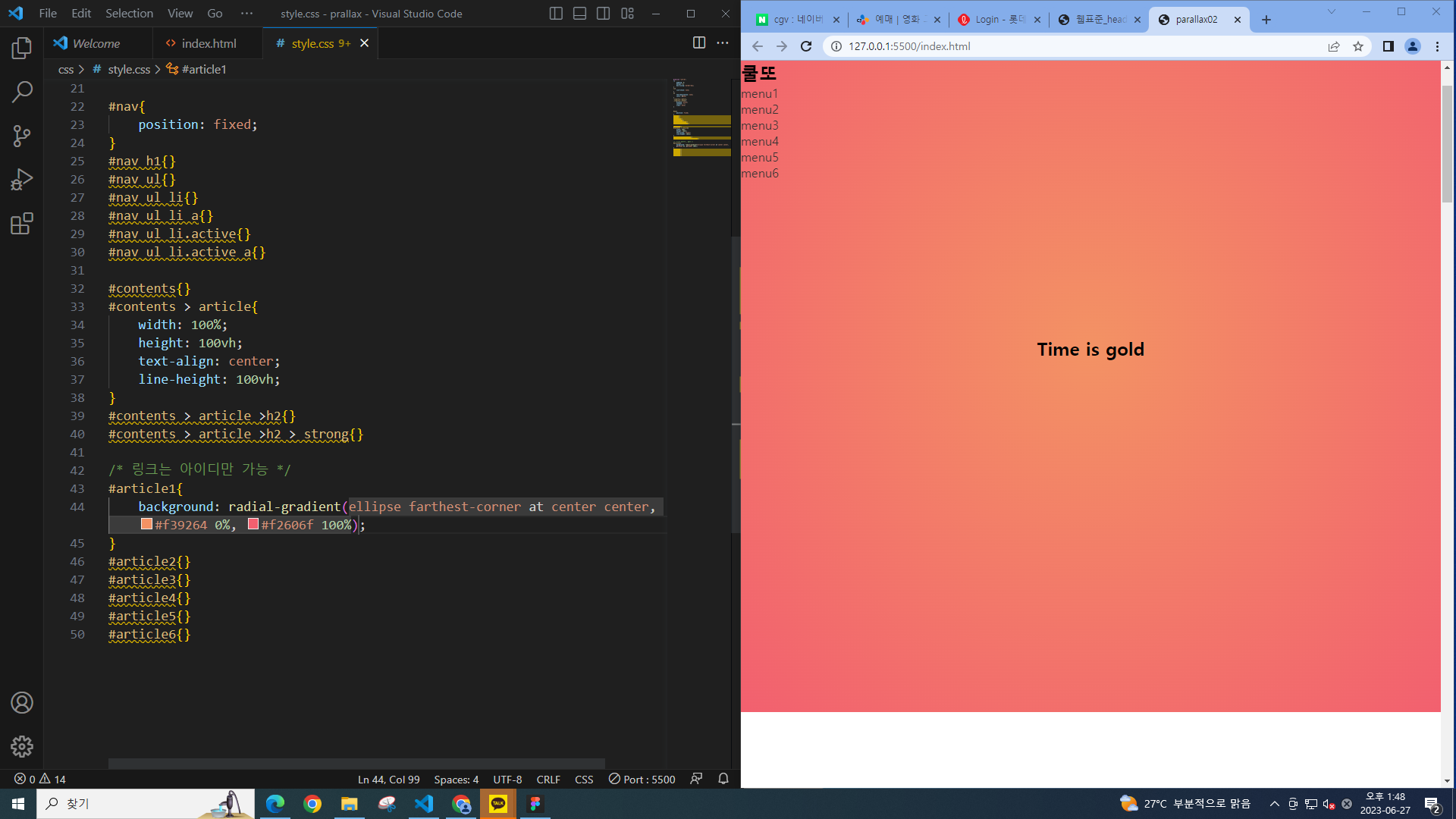
Task: Open the Manage gear settings icon
Action: click(x=22, y=746)
